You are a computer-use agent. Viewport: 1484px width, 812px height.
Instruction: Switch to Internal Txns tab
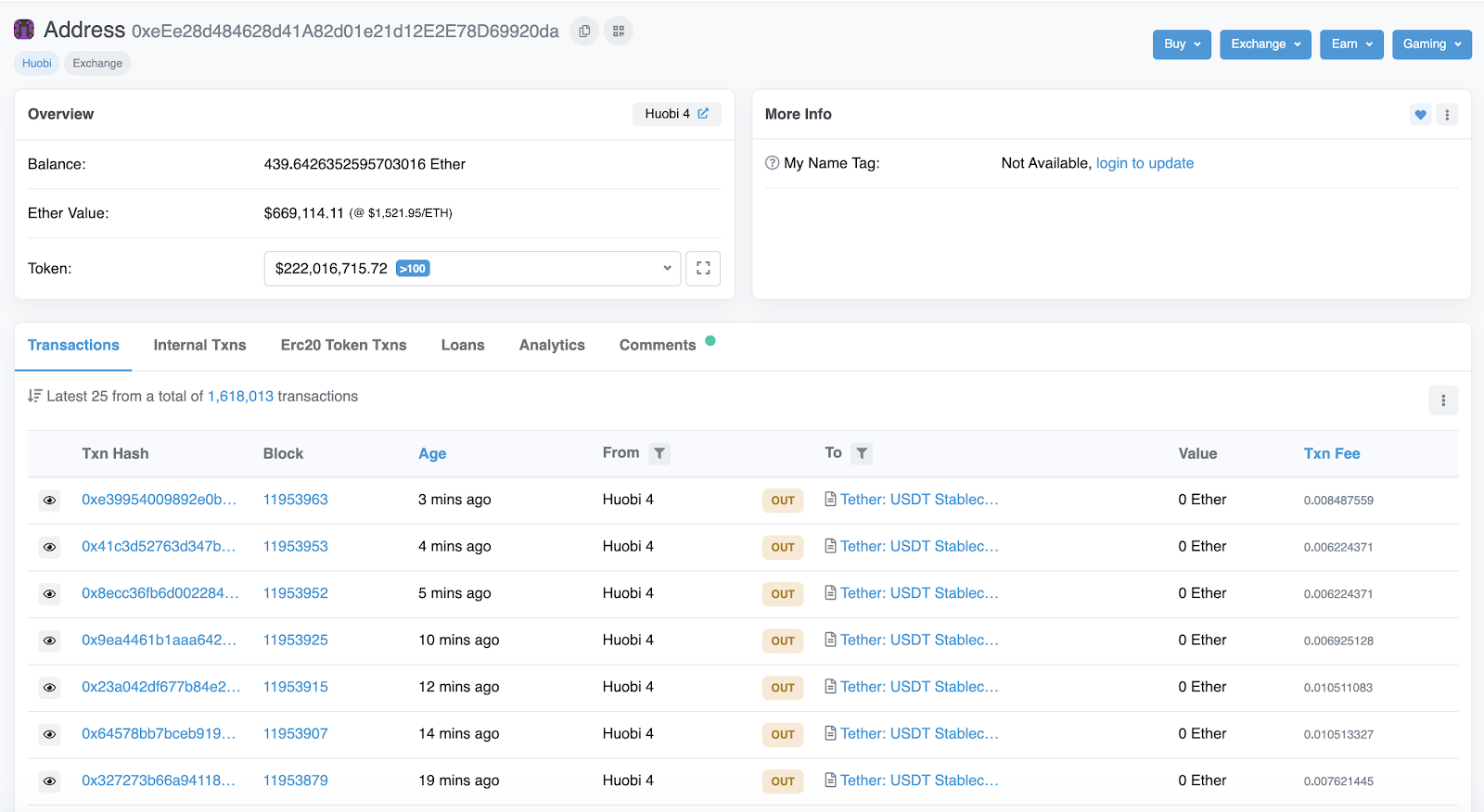[x=199, y=345]
